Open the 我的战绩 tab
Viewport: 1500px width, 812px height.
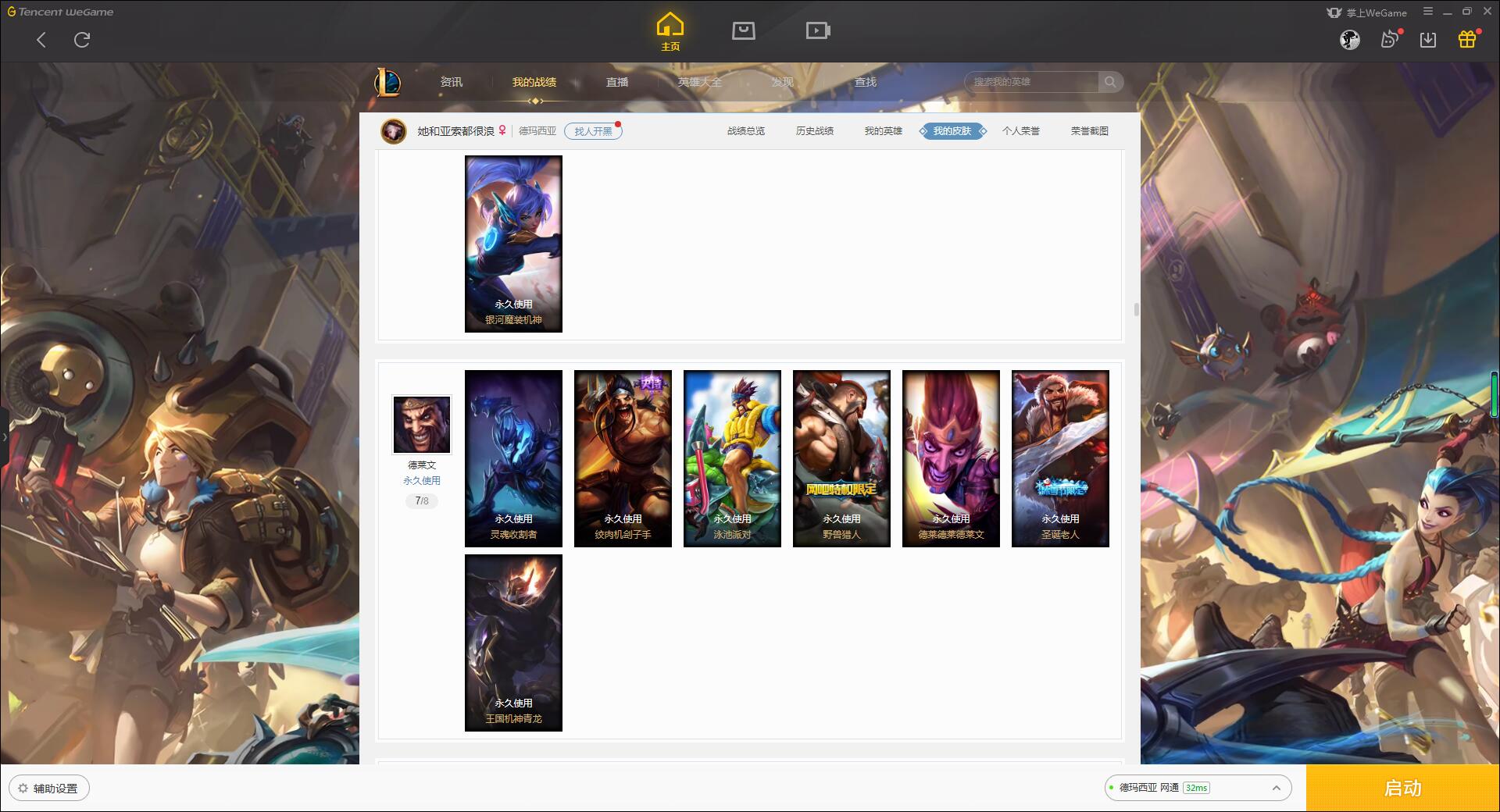[x=534, y=82]
